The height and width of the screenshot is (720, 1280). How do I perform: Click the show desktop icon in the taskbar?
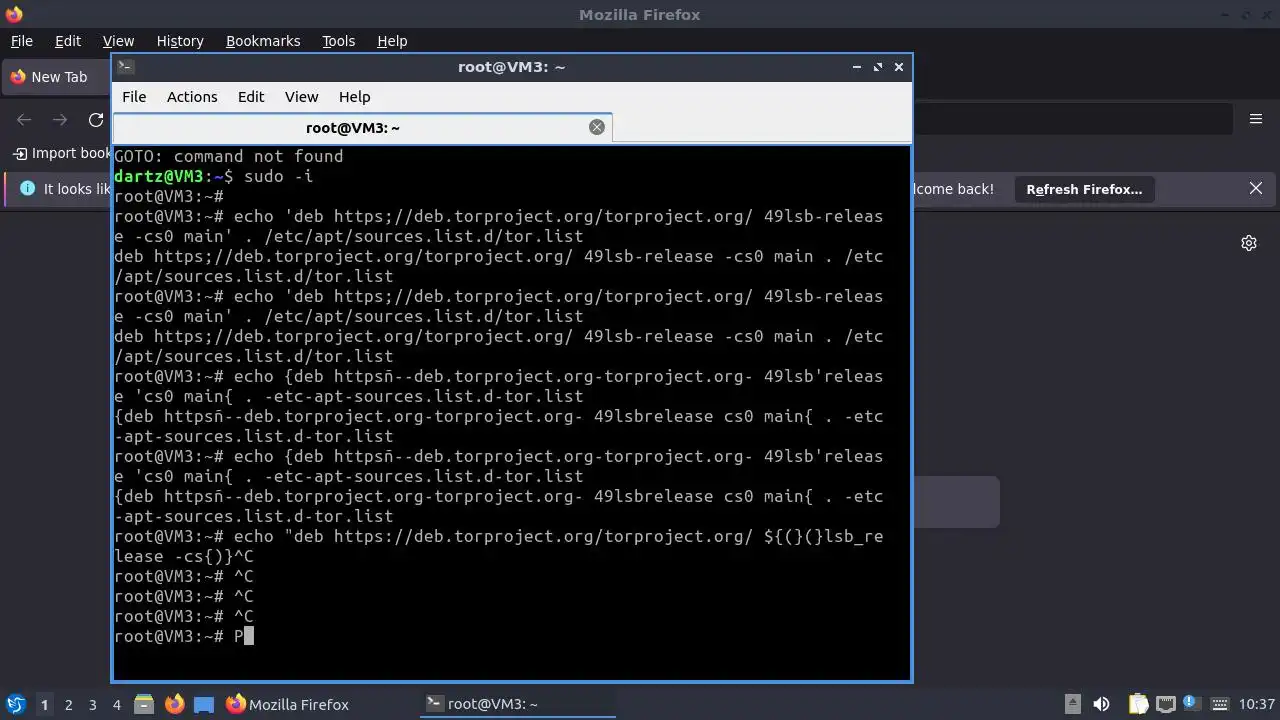coord(204,704)
